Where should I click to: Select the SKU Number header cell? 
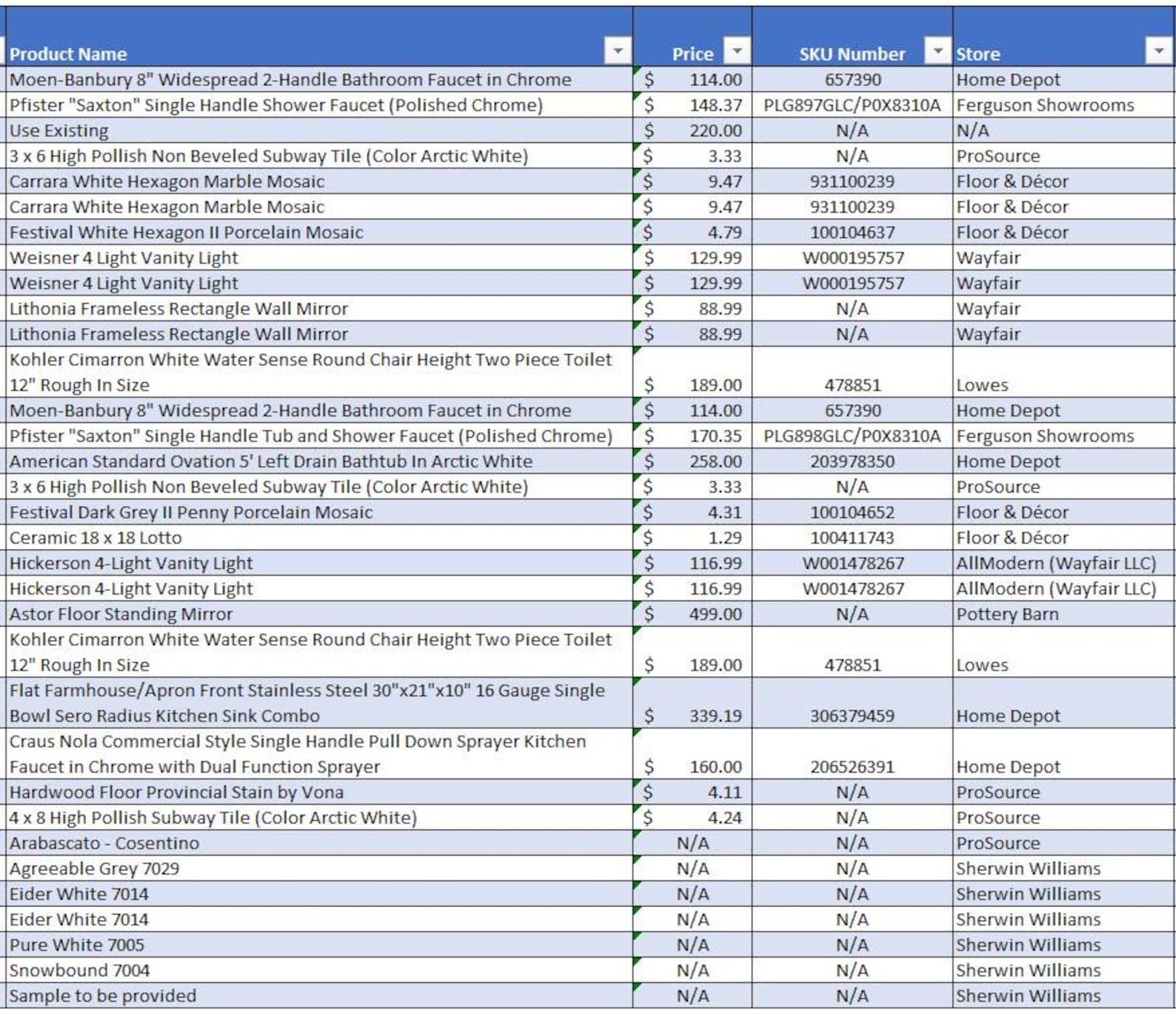(852, 36)
